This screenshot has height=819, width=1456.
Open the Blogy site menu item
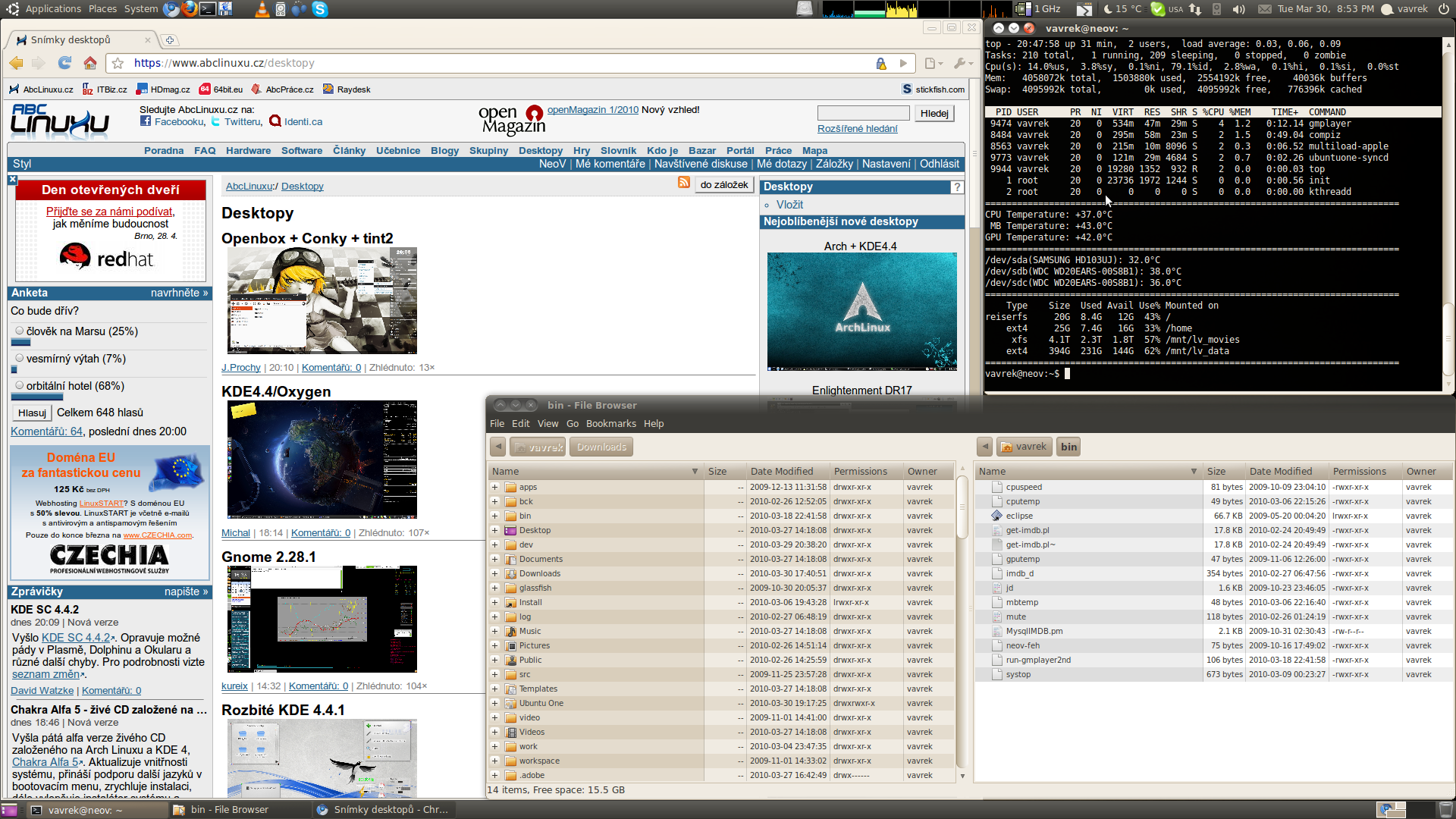(444, 151)
